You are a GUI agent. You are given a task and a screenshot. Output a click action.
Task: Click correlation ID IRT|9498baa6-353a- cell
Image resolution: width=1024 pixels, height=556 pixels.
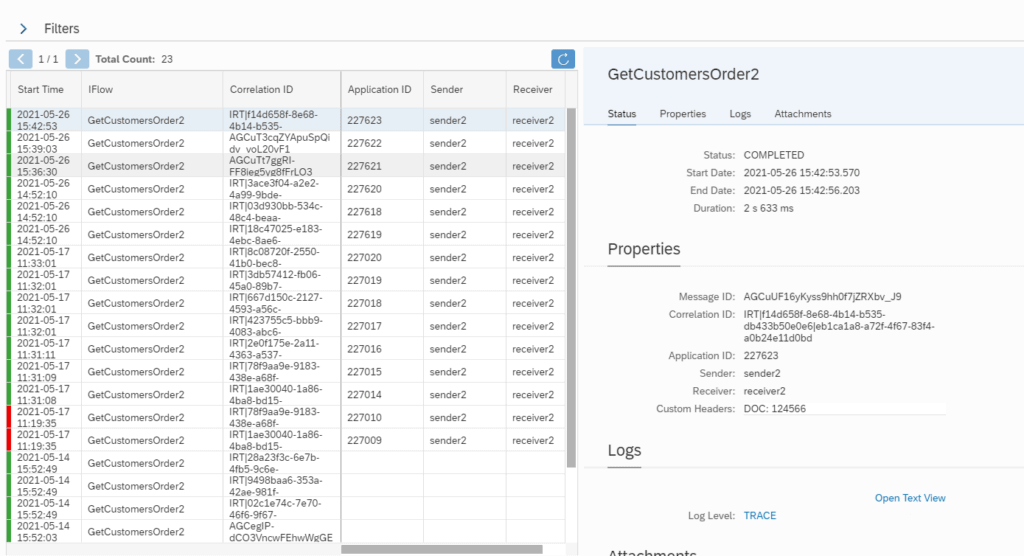coord(283,486)
